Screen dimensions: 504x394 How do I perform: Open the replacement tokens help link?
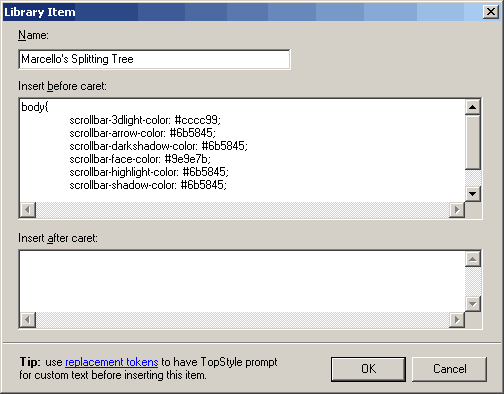coord(112,362)
